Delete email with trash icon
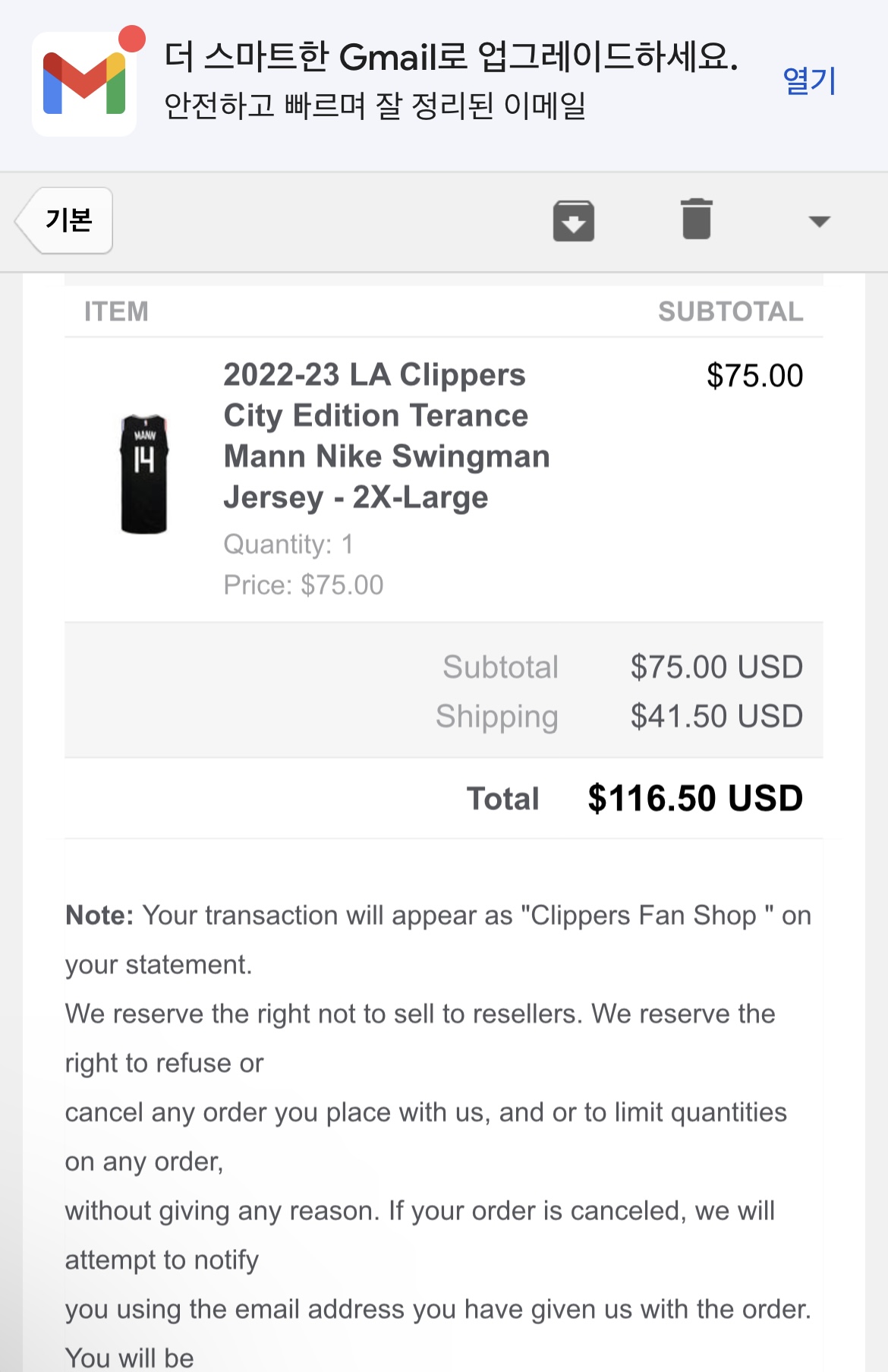Image resolution: width=888 pixels, height=1372 pixels. tap(696, 219)
